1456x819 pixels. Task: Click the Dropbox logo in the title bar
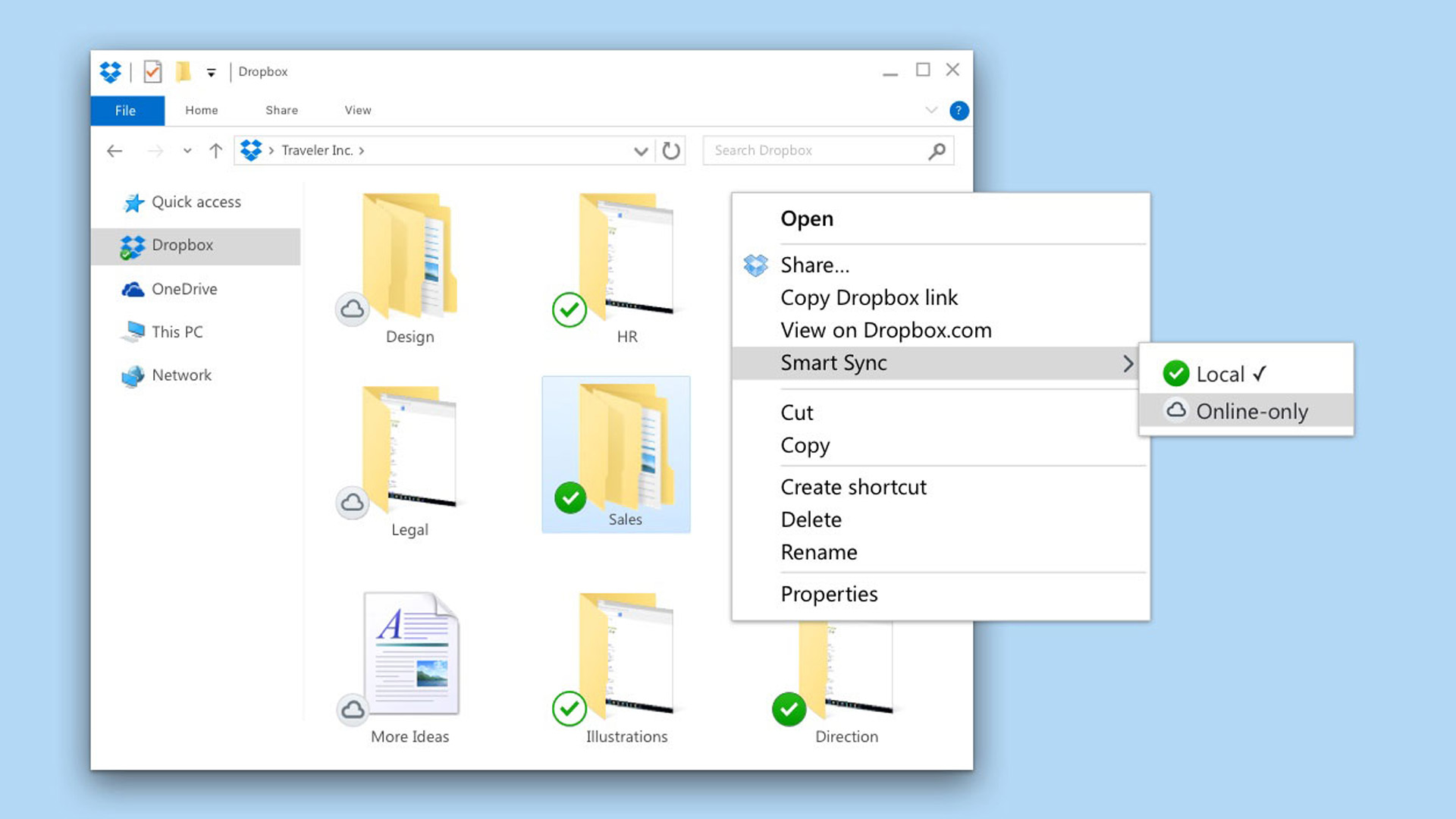click(x=111, y=72)
